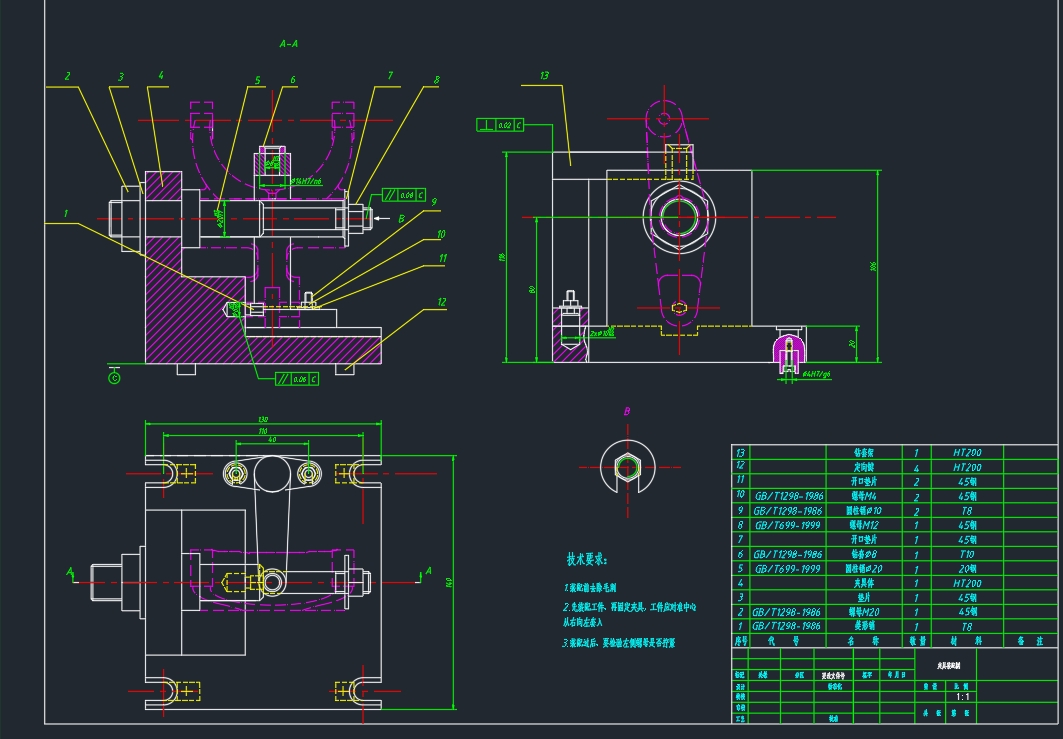This screenshot has height=739, width=1063.
Task: Click the M20 part name in row 2
Action: [x=864, y=612]
